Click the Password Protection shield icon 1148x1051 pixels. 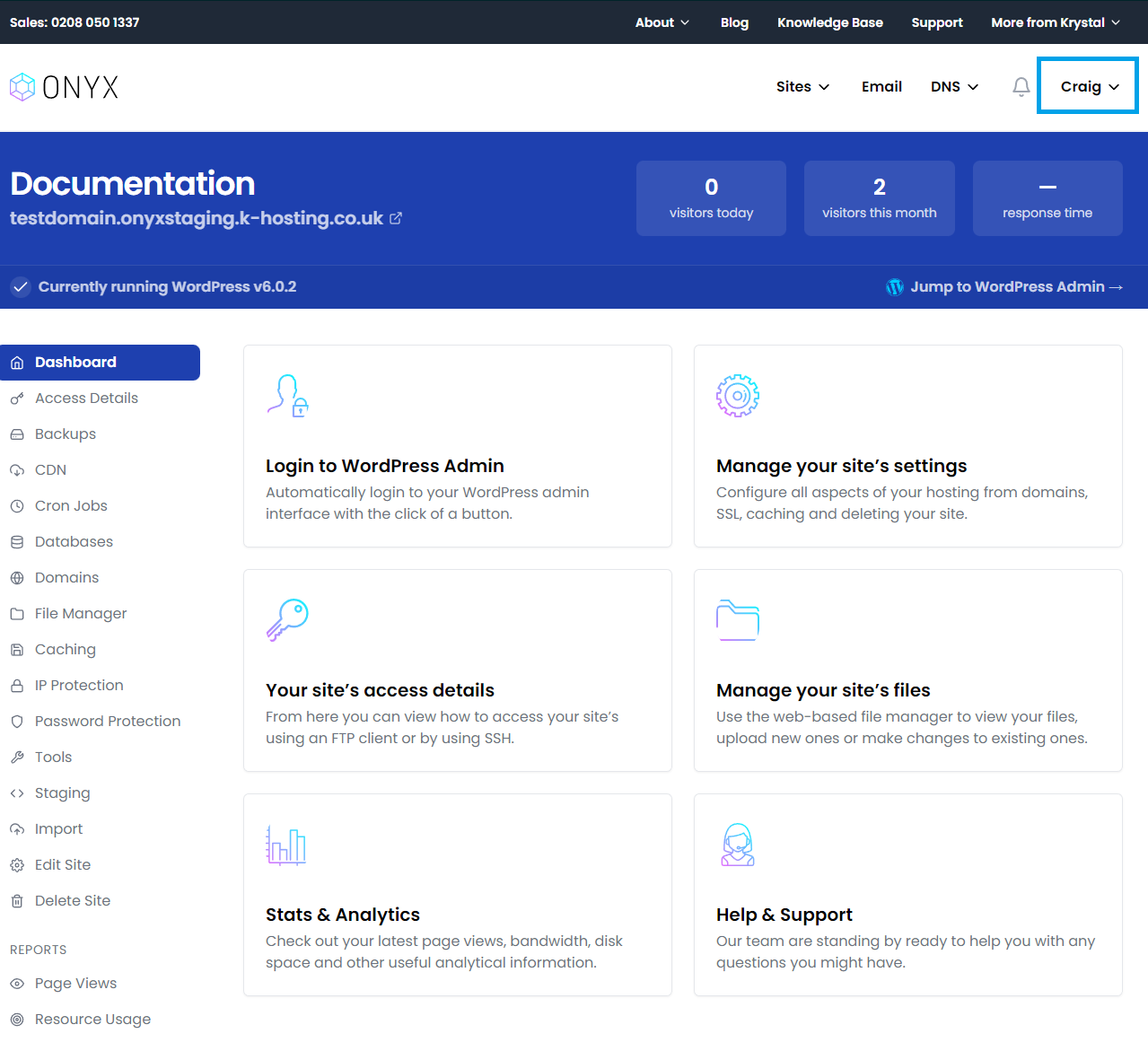point(17,722)
